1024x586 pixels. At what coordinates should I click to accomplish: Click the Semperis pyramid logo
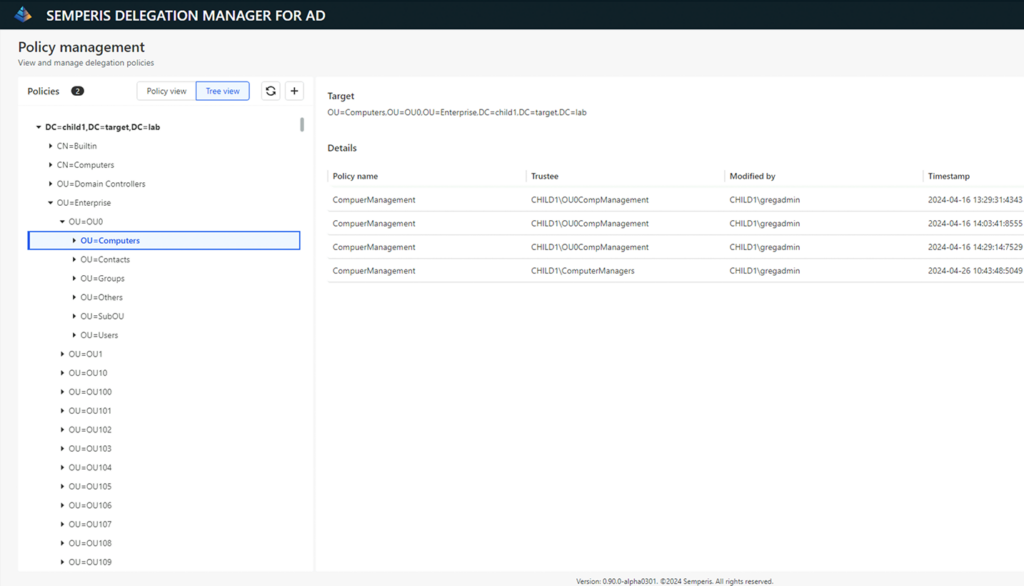[x=23, y=14]
